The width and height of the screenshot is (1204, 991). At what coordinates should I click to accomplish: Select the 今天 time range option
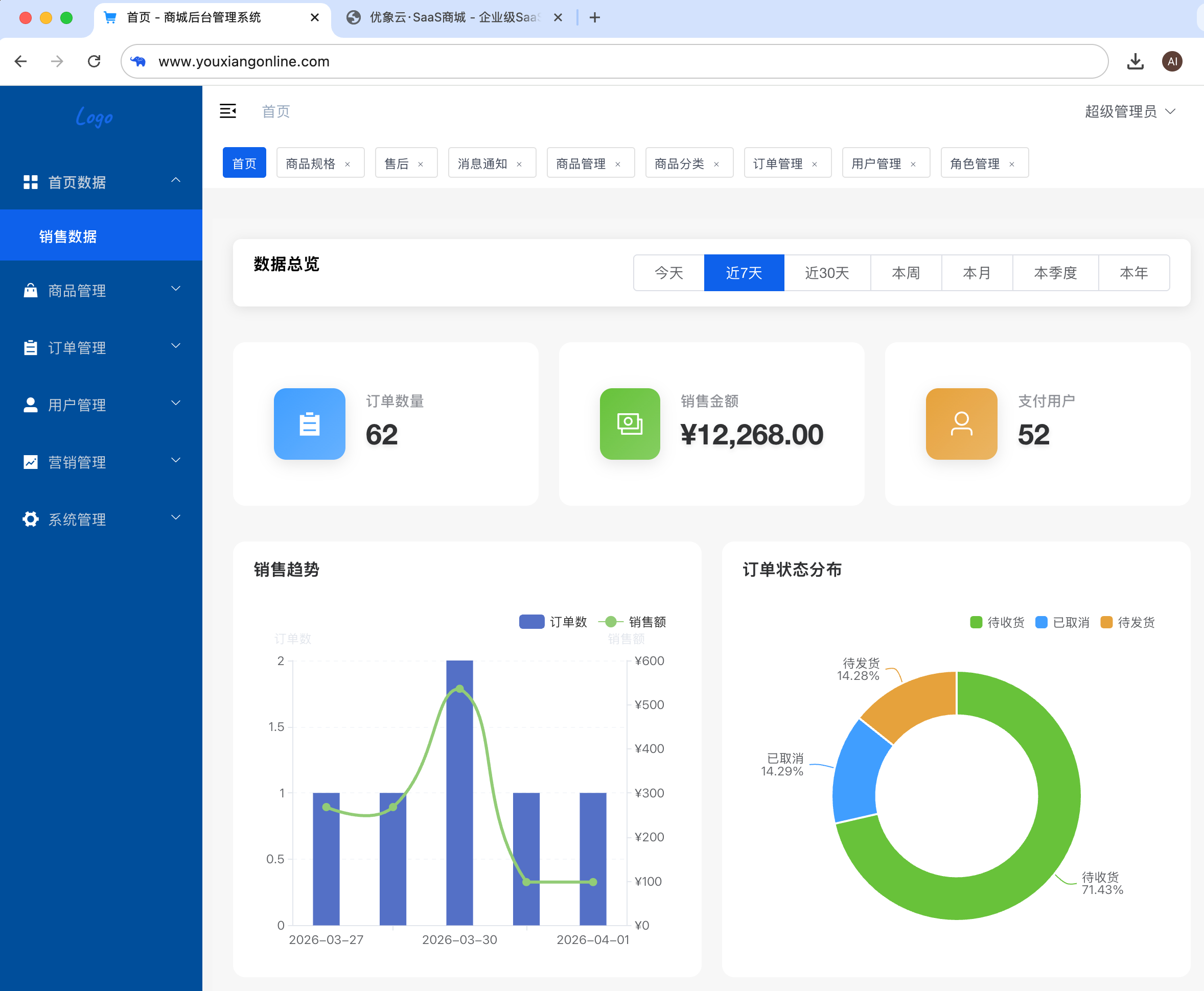(x=668, y=273)
